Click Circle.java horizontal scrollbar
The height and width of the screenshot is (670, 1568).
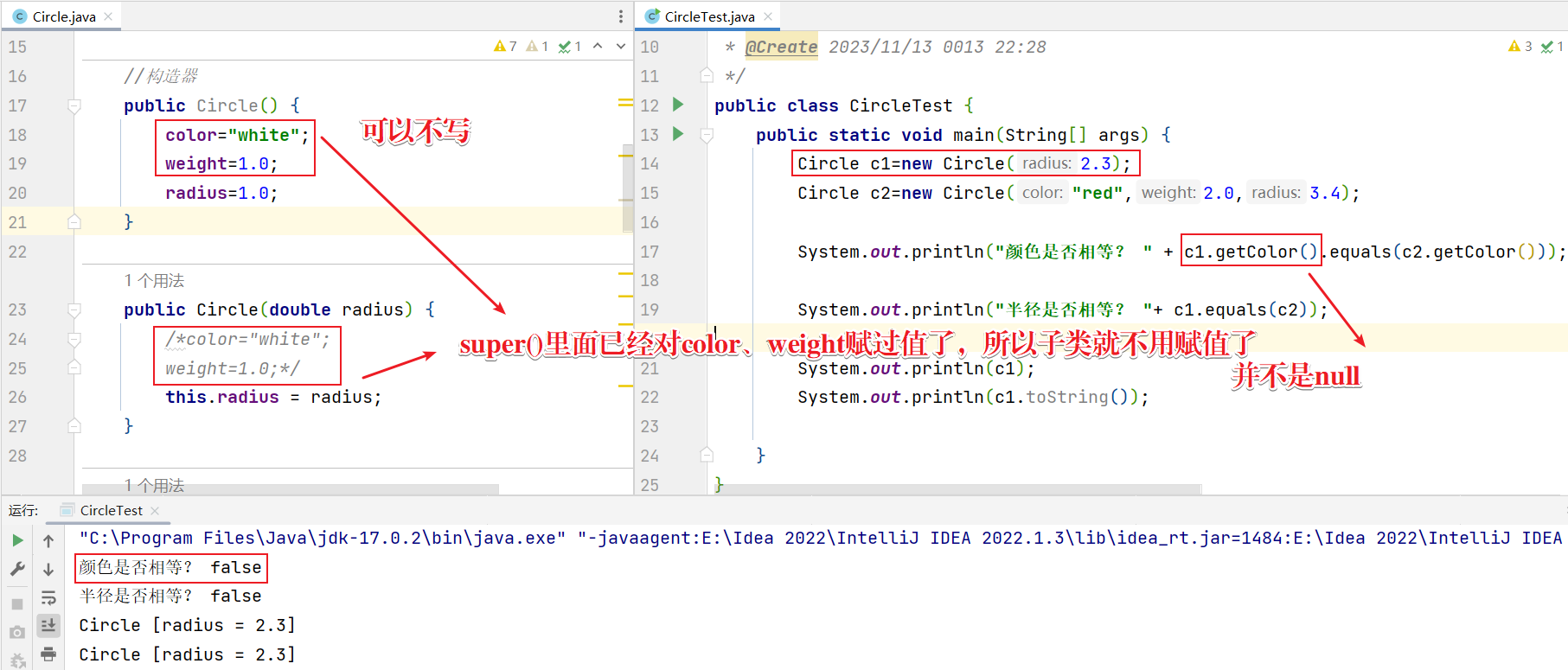click(x=290, y=489)
